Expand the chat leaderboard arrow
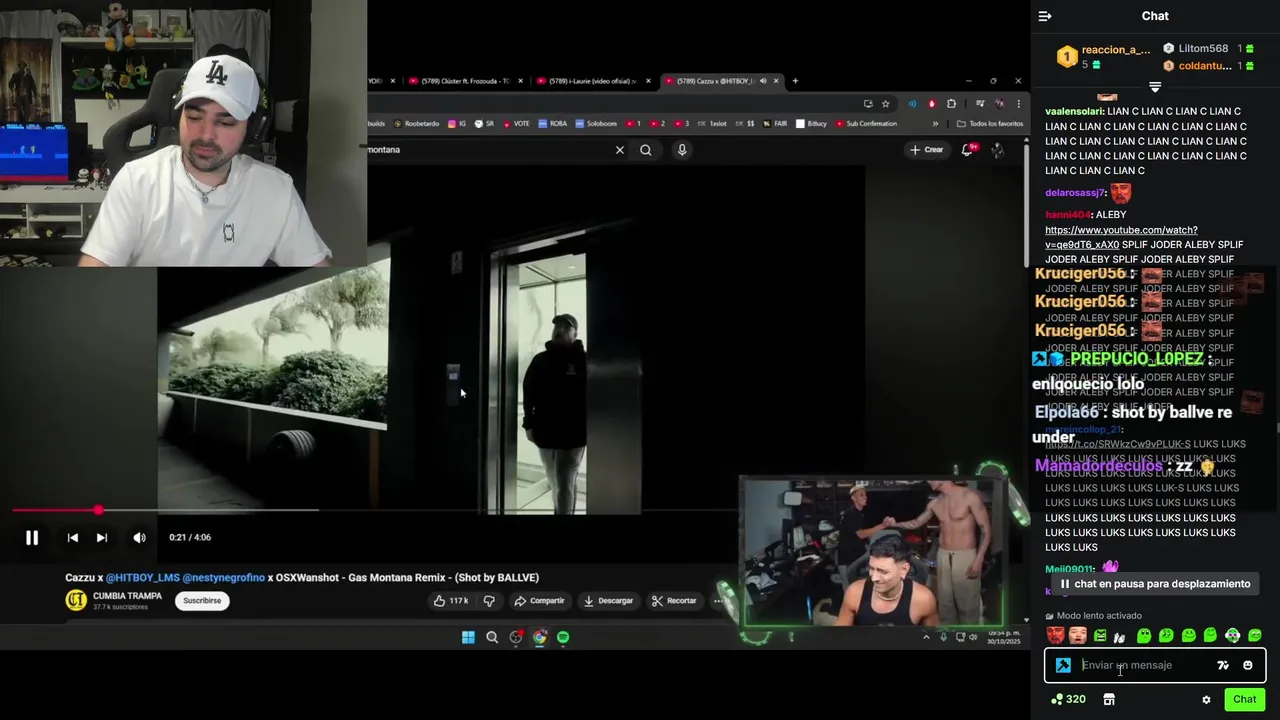1280x720 pixels. click(x=1155, y=87)
